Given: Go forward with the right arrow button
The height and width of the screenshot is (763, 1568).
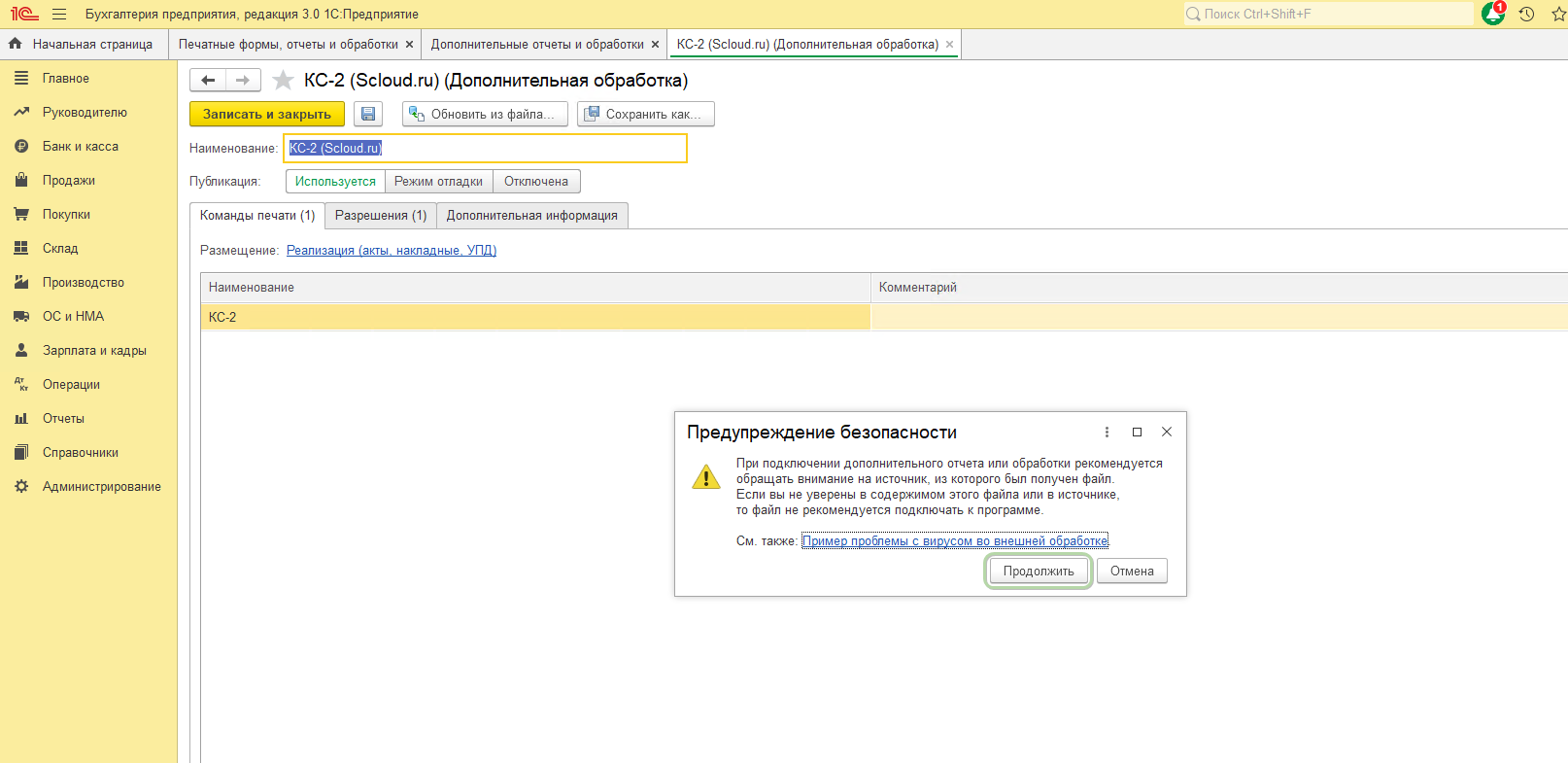Looking at the screenshot, I should coord(243,80).
